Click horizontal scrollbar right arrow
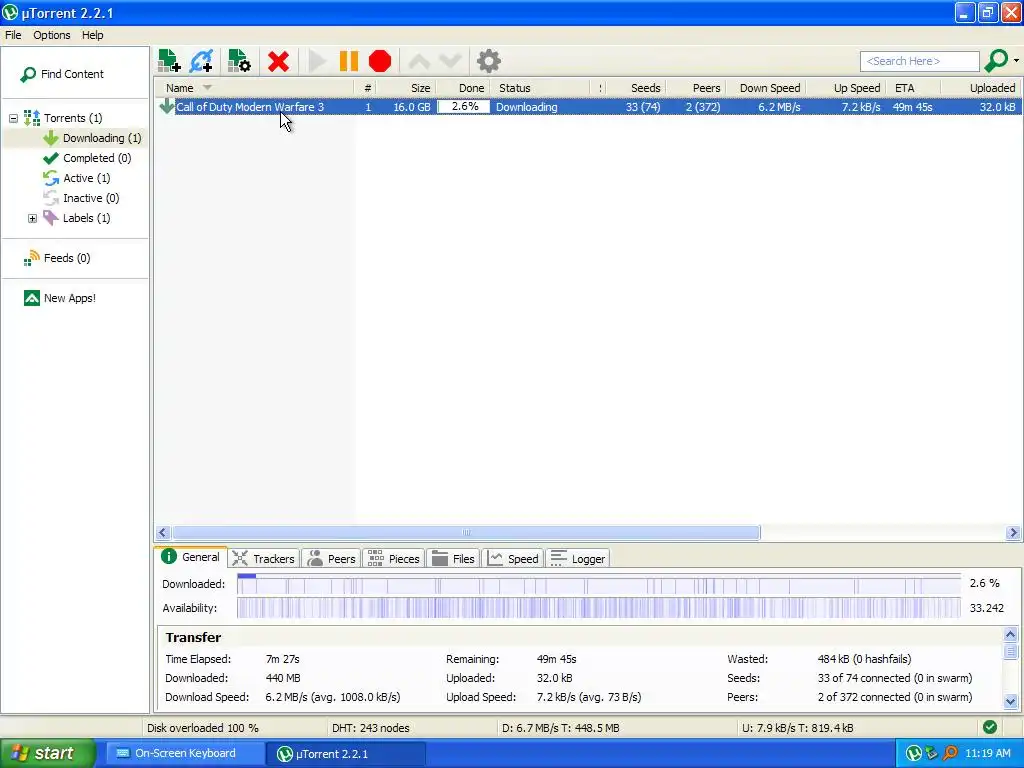 point(1013,532)
